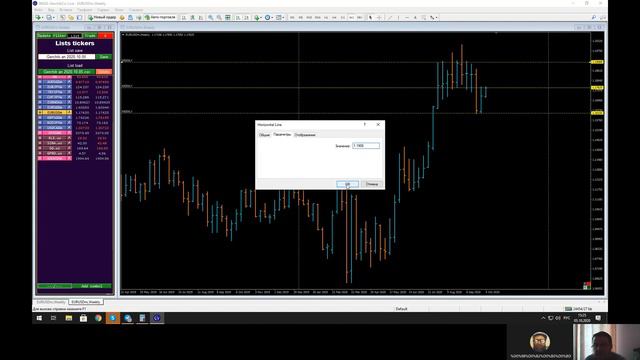Click the Filter button in tickers panel
Image resolution: width=640 pixels, height=360 pixels.
59,36
